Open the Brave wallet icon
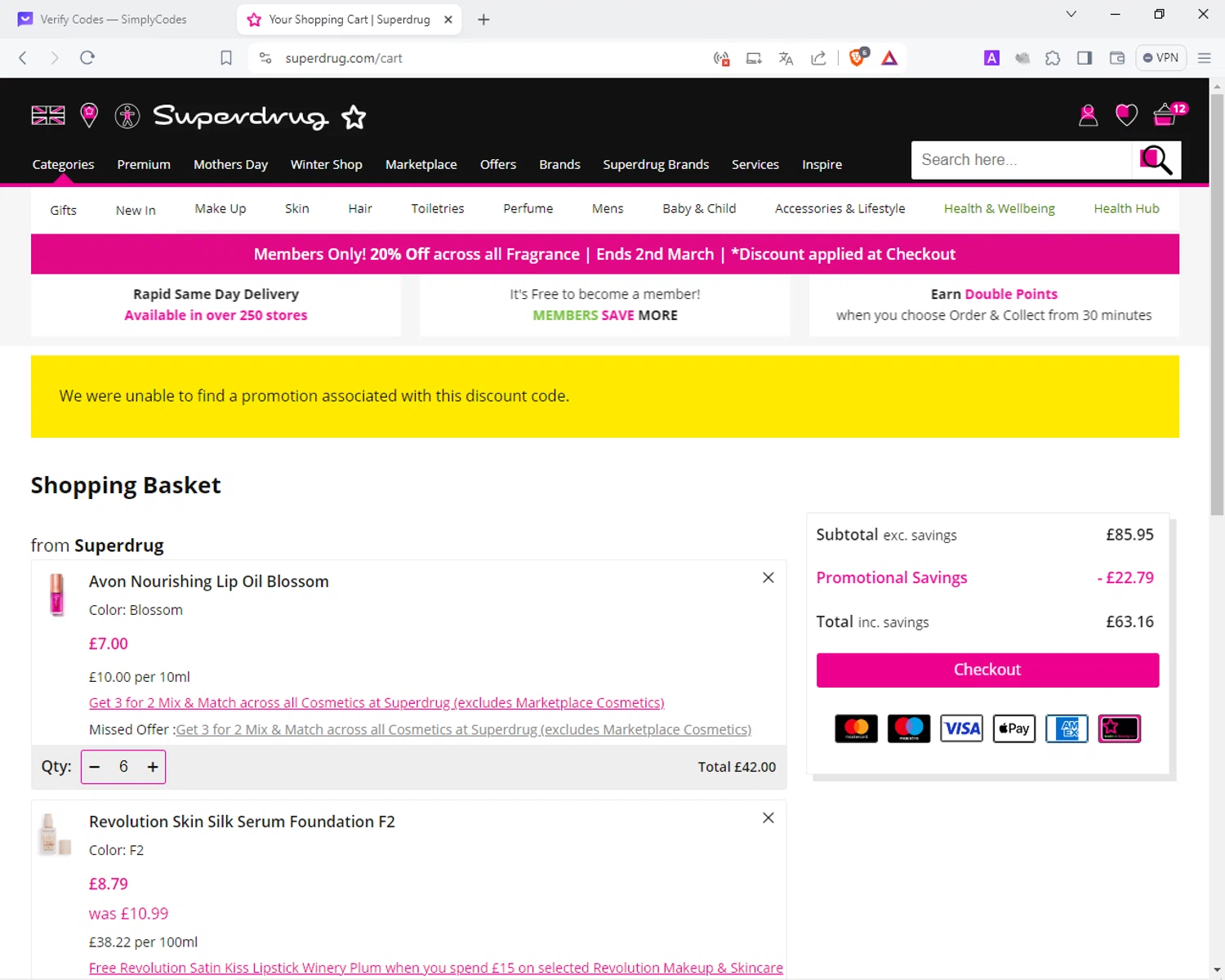The image size is (1225, 980). (1117, 58)
